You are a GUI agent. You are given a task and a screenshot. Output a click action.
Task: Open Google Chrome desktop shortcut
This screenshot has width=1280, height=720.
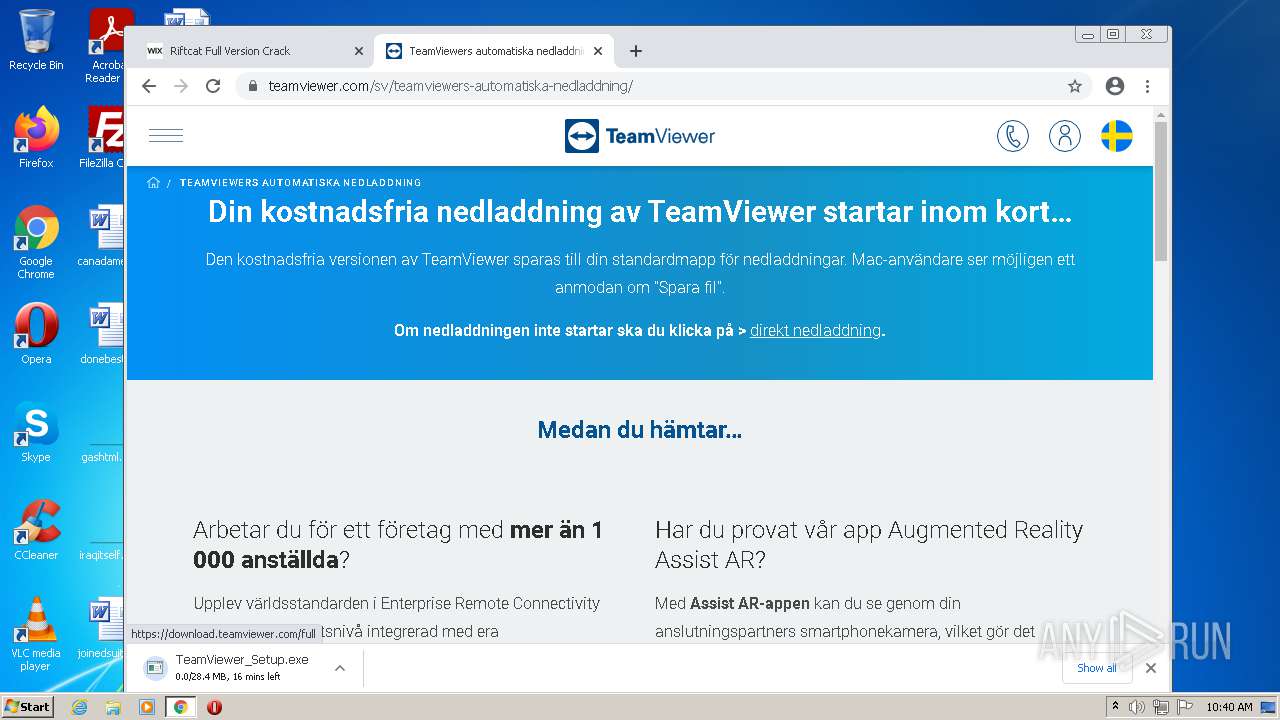pyautogui.click(x=36, y=242)
